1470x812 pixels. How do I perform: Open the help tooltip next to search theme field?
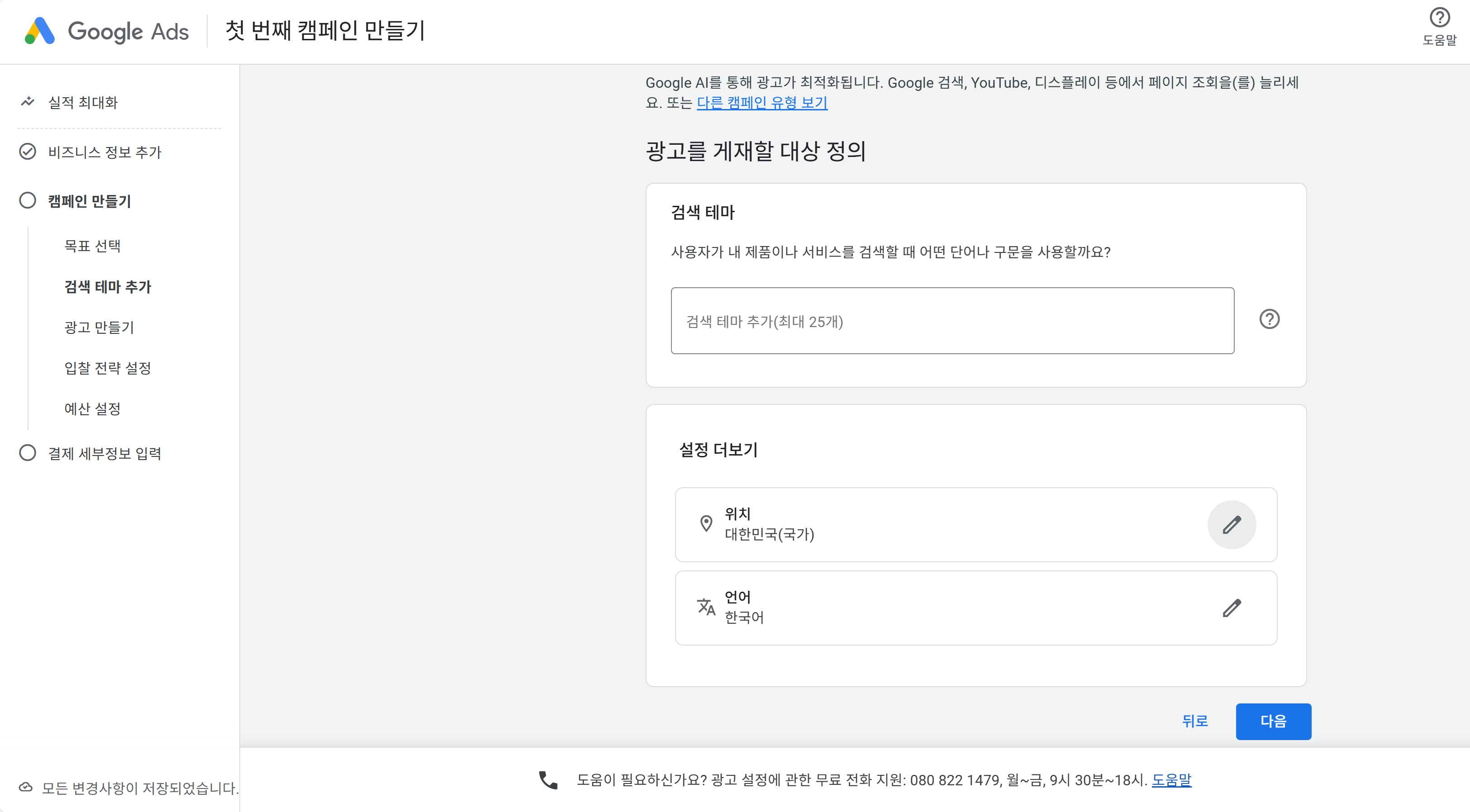(1269, 319)
